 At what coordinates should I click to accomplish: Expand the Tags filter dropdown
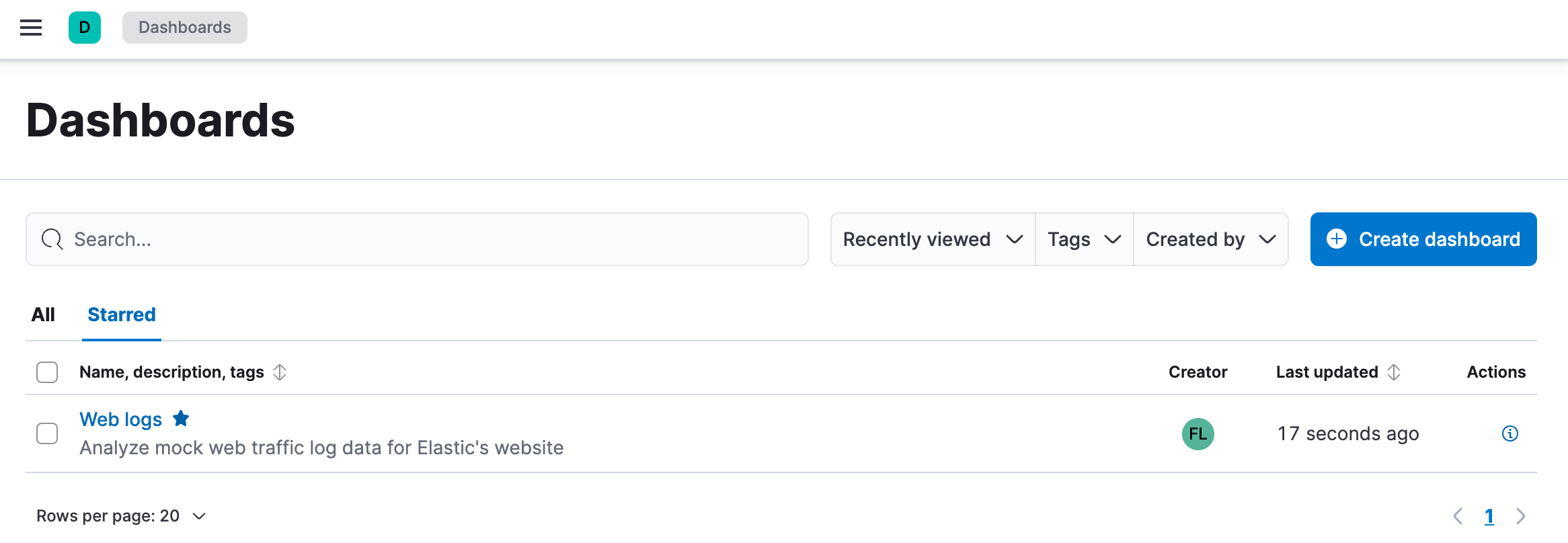click(x=1083, y=239)
